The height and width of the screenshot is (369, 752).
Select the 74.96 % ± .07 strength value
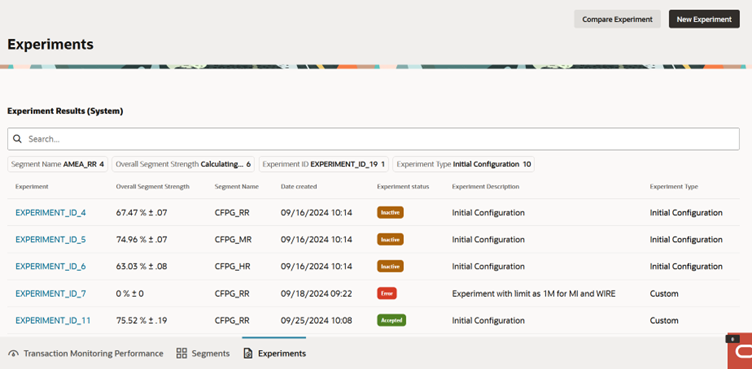(x=141, y=239)
